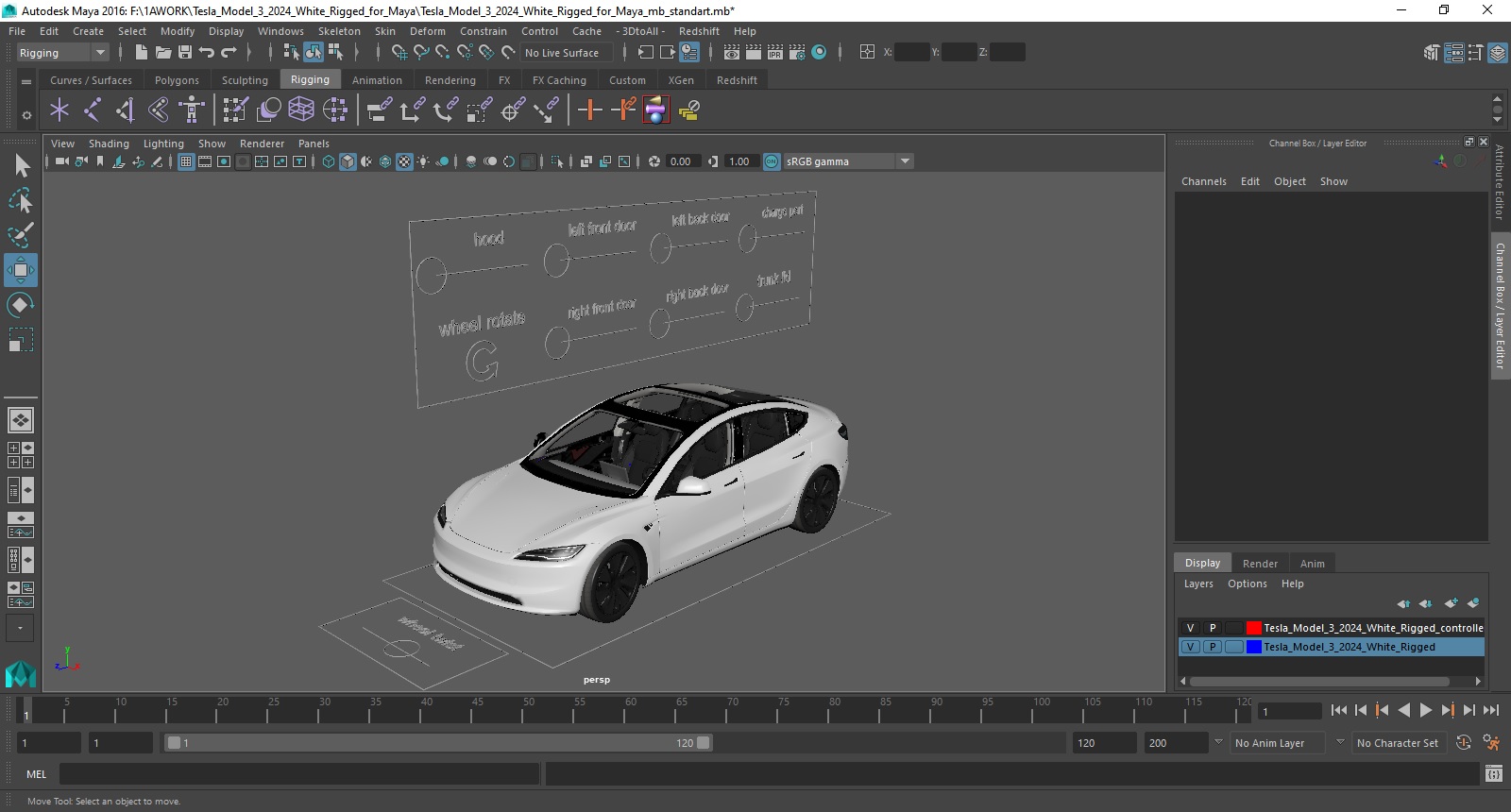Activate the Lasso select tool
The image size is (1511, 812).
pos(21,200)
